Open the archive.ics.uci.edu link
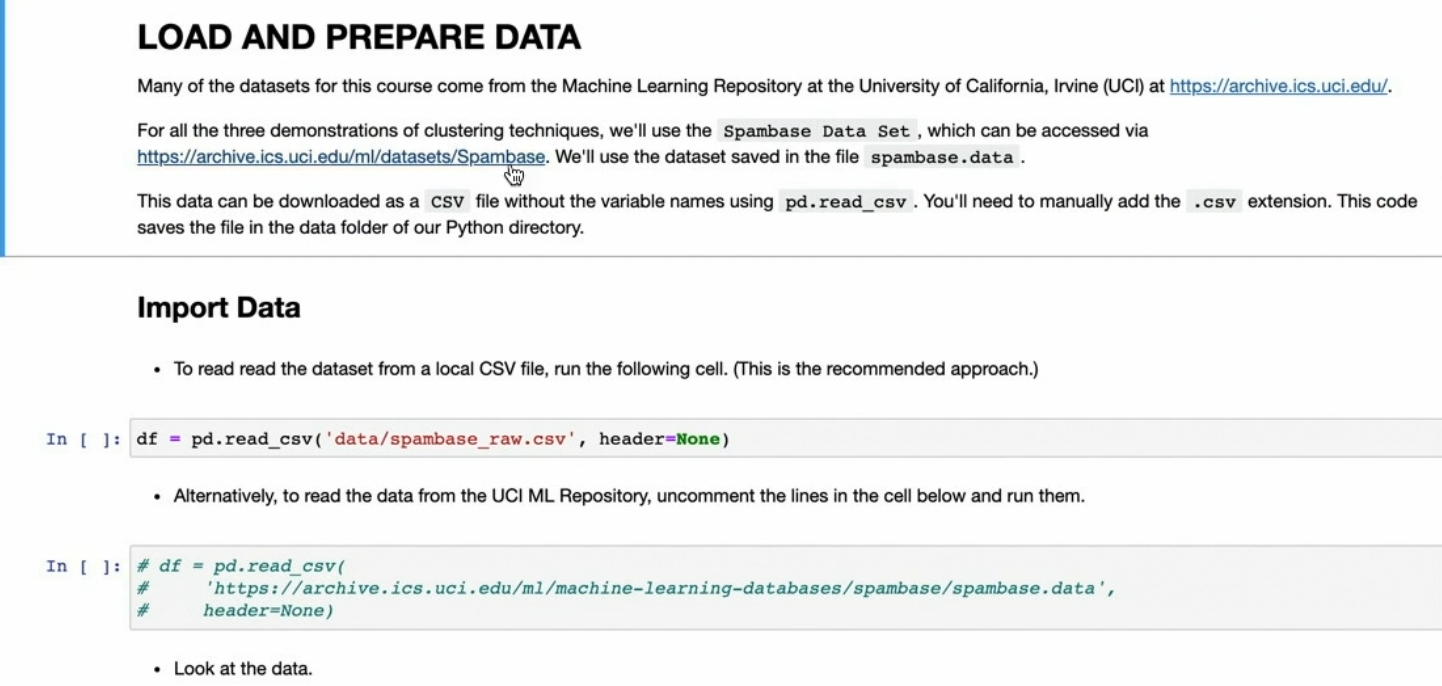This screenshot has width=1442, height=686. click(x=1278, y=86)
